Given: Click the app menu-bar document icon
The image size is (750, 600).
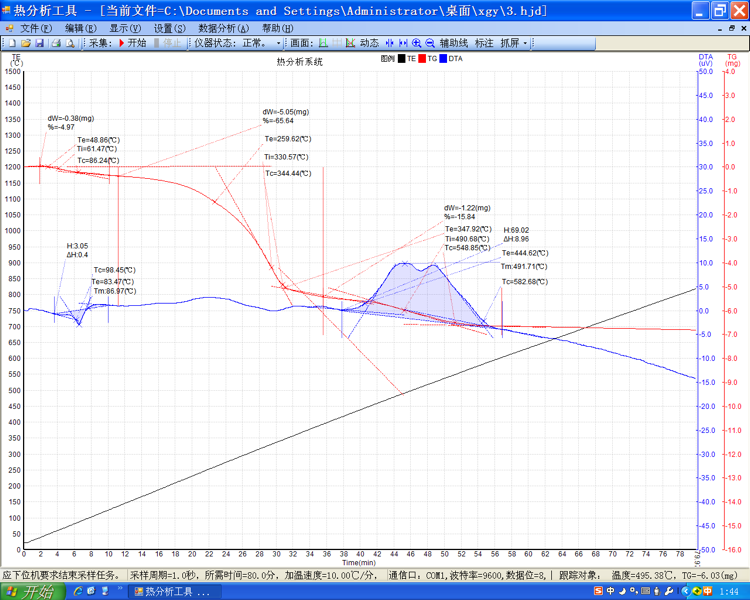Looking at the screenshot, I should pos(9,28).
